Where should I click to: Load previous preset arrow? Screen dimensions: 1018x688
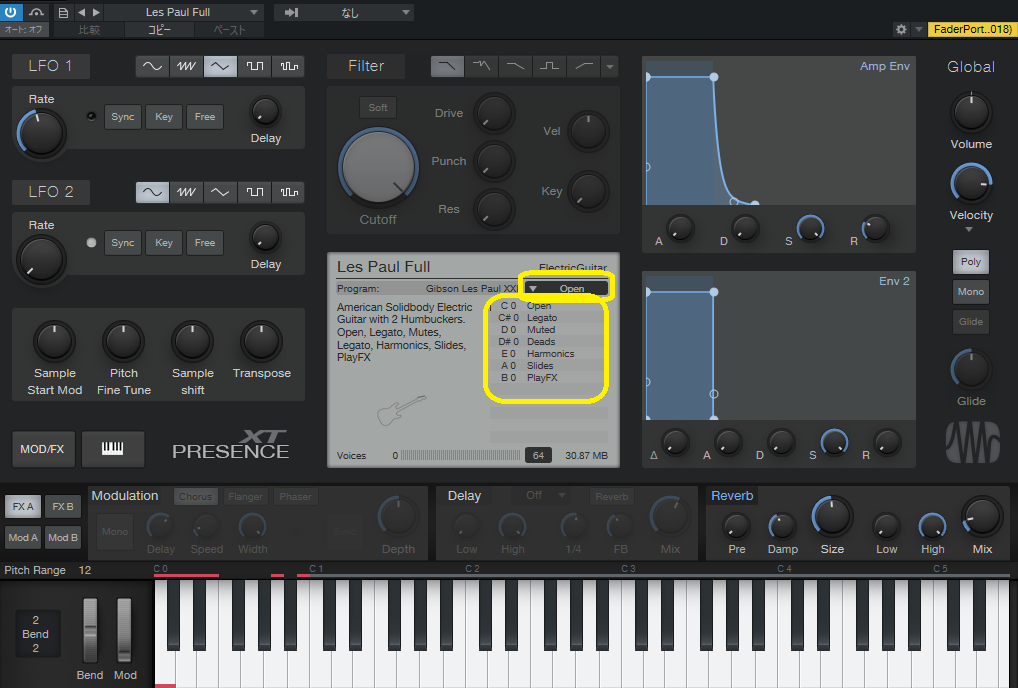81,12
